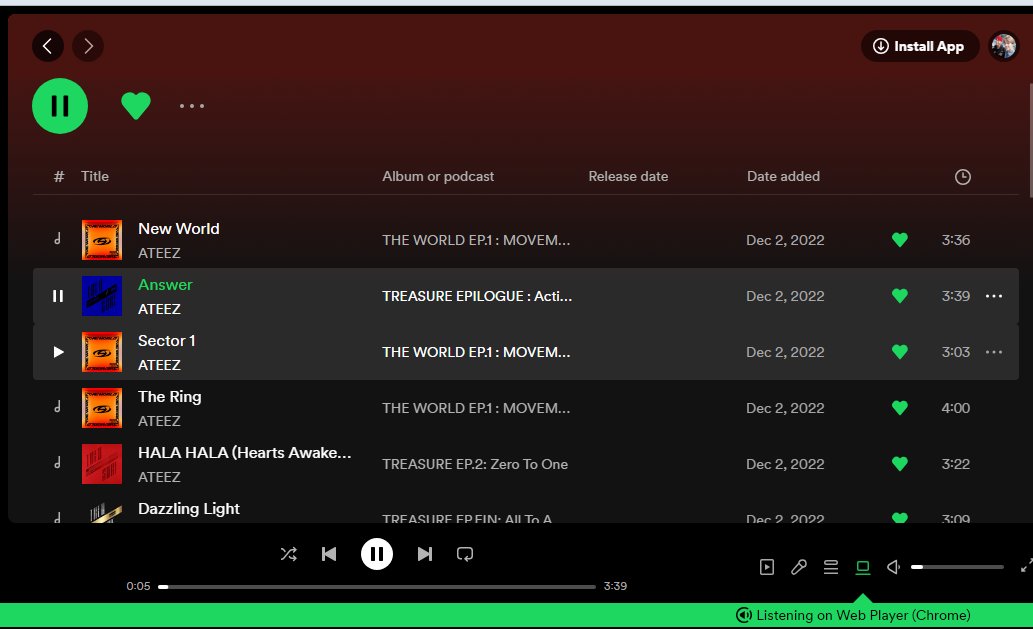Open album link in The Ring row
The height and width of the screenshot is (629, 1033).
click(476, 408)
